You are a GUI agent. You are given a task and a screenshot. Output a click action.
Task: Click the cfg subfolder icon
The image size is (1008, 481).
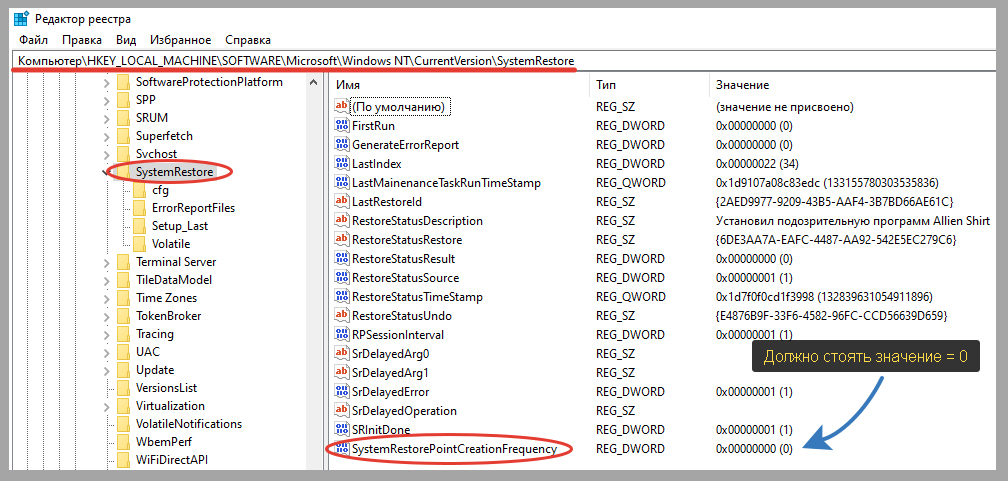140,190
